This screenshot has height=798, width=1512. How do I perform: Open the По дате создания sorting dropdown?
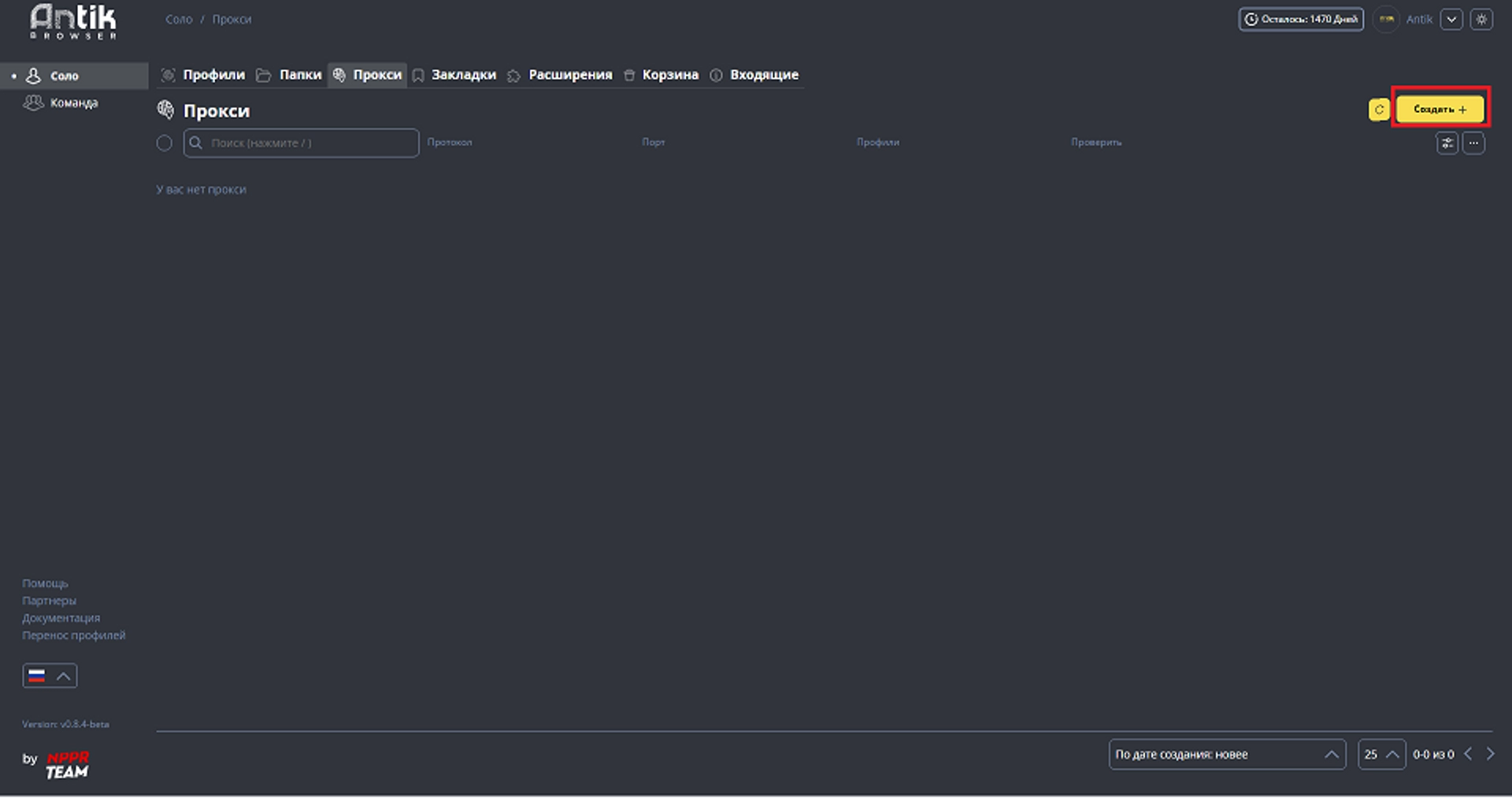pos(1226,754)
